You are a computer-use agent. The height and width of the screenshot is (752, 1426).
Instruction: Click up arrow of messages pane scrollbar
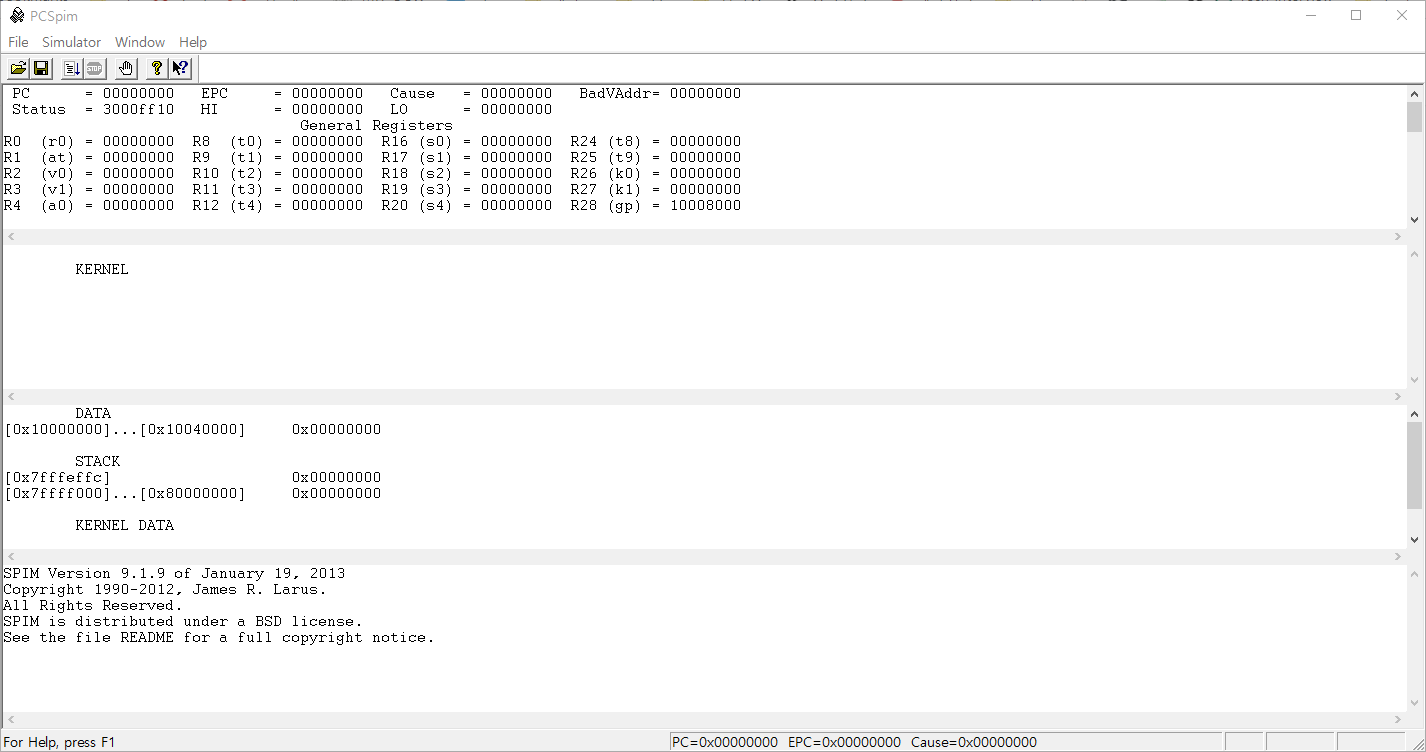click(1414, 573)
